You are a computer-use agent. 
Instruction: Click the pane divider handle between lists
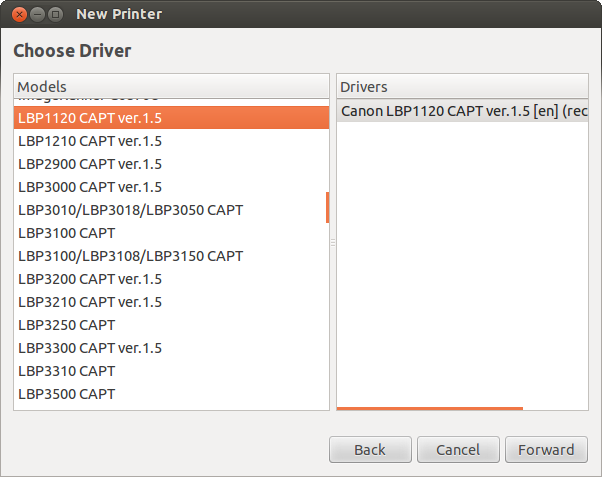pos(333,242)
